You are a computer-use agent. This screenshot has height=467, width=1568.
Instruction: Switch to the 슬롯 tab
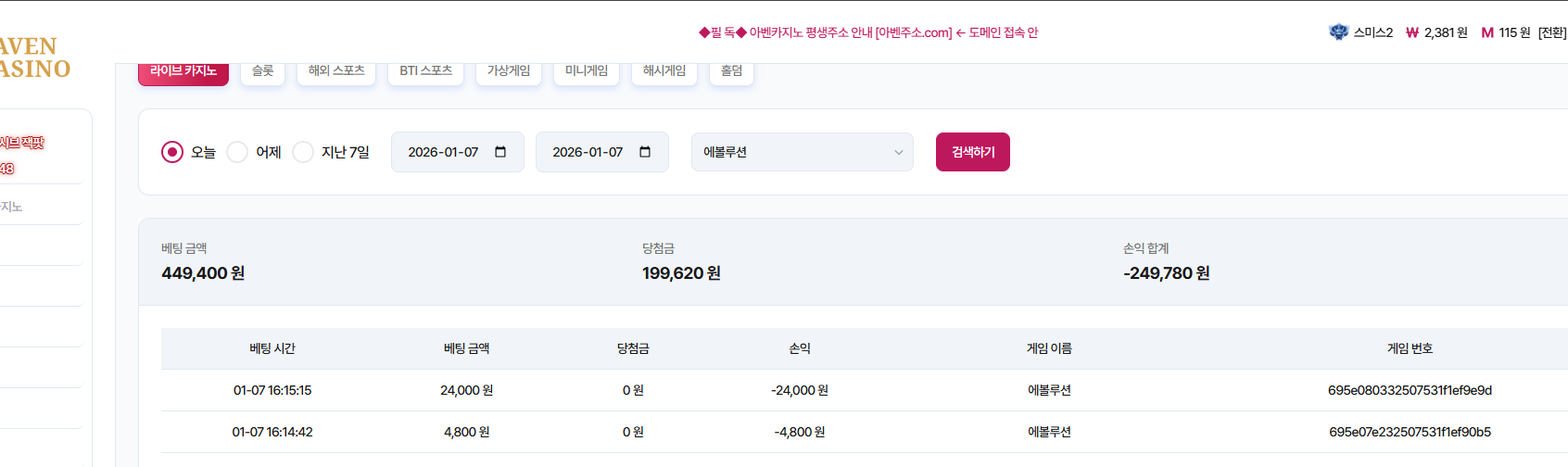[x=263, y=71]
